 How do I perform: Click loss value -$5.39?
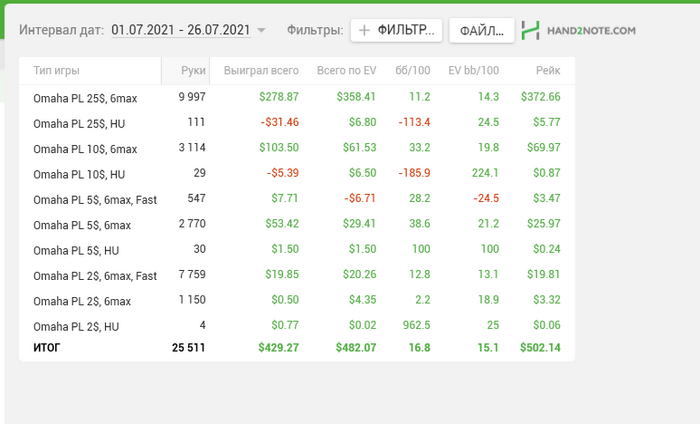click(x=283, y=173)
